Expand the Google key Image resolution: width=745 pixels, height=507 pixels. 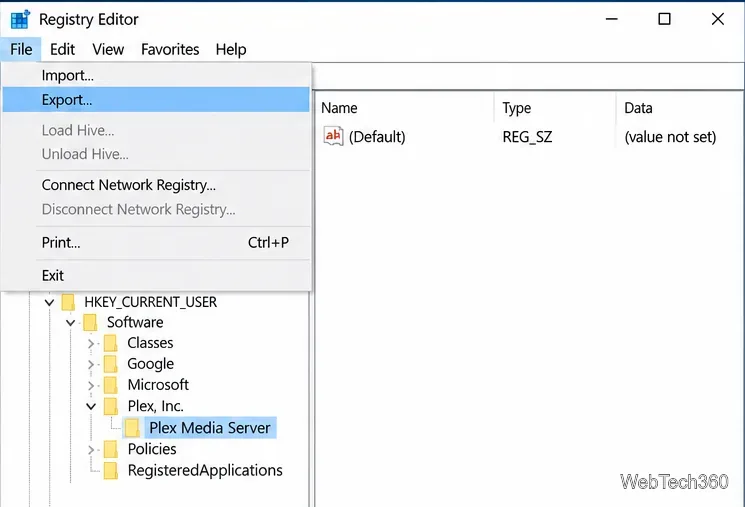click(x=91, y=364)
